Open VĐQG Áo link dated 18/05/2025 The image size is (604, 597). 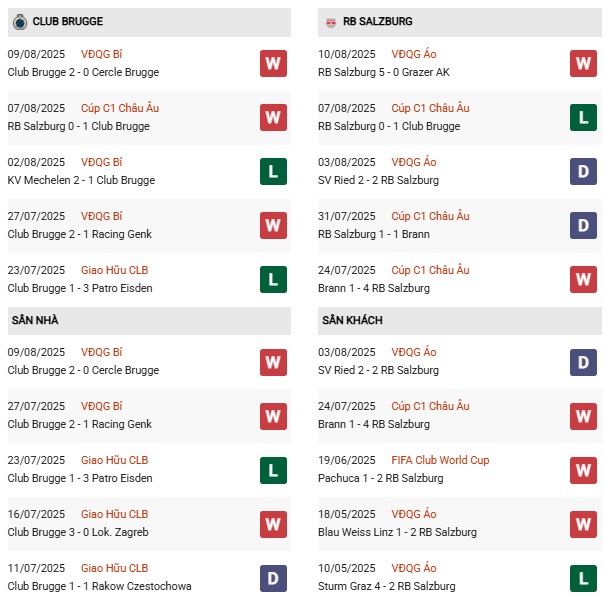(414, 514)
